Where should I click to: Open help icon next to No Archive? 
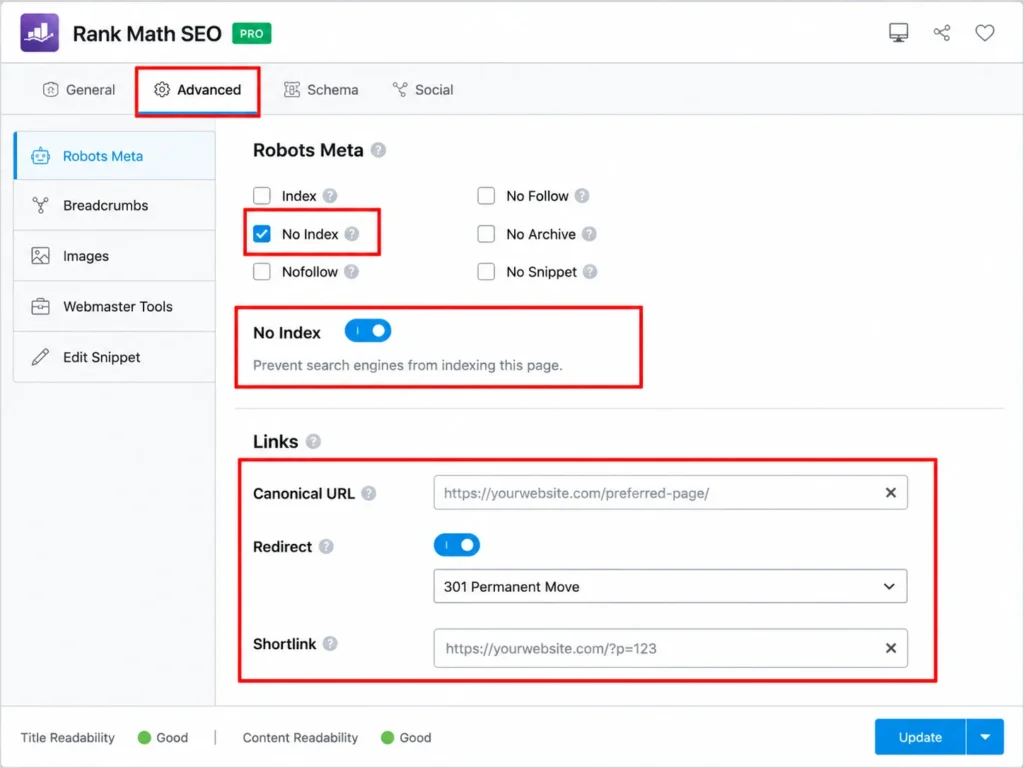coord(589,234)
